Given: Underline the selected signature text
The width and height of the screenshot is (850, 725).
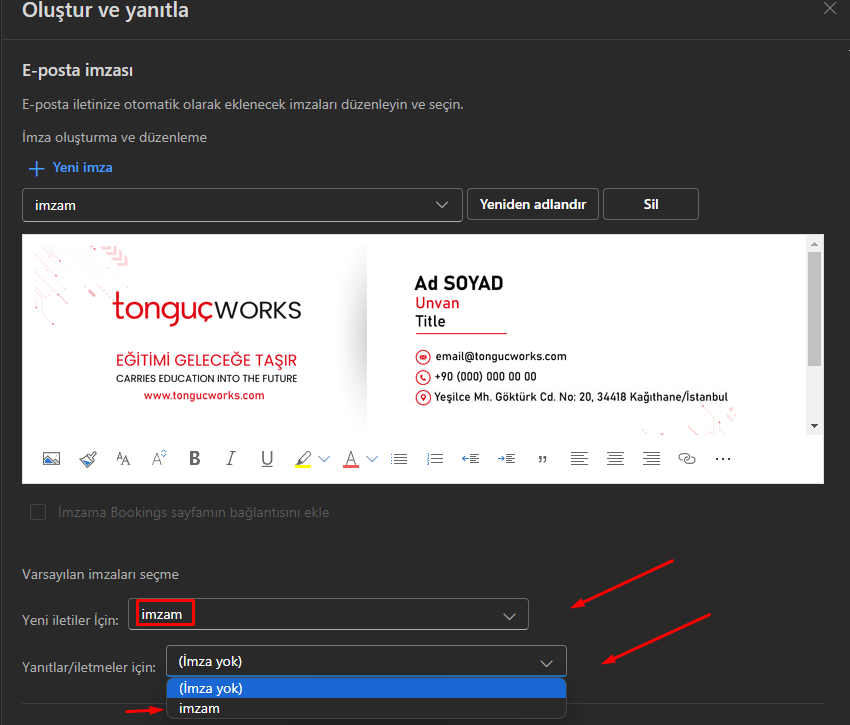Looking at the screenshot, I should (267, 459).
